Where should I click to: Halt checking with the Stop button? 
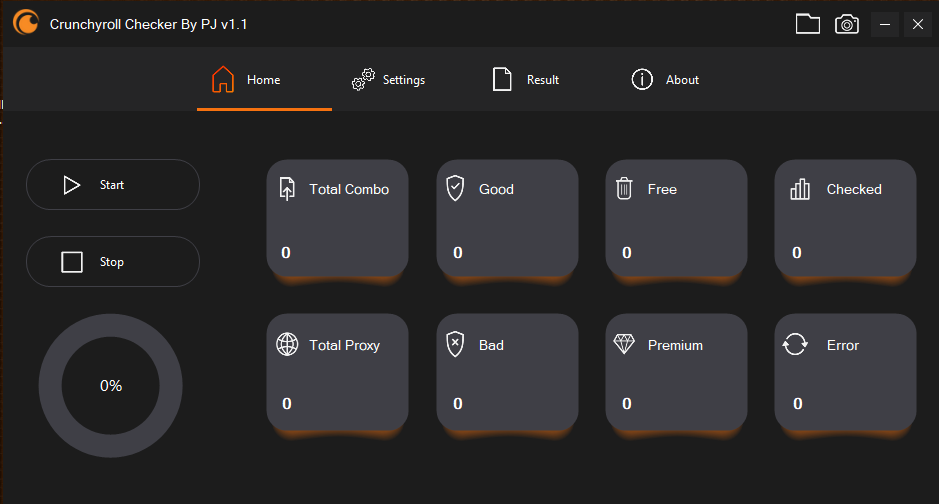pyautogui.click(x=113, y=262)
